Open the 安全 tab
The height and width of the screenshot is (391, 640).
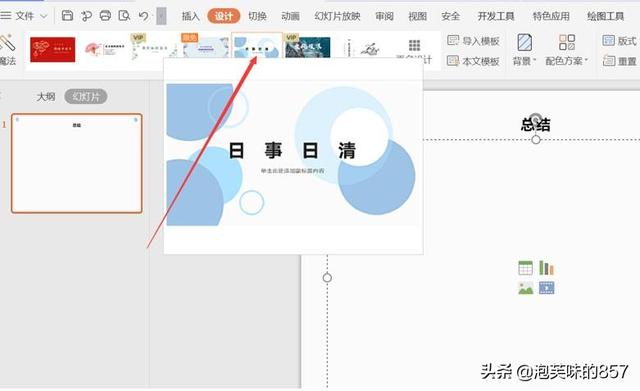(450, 16)
